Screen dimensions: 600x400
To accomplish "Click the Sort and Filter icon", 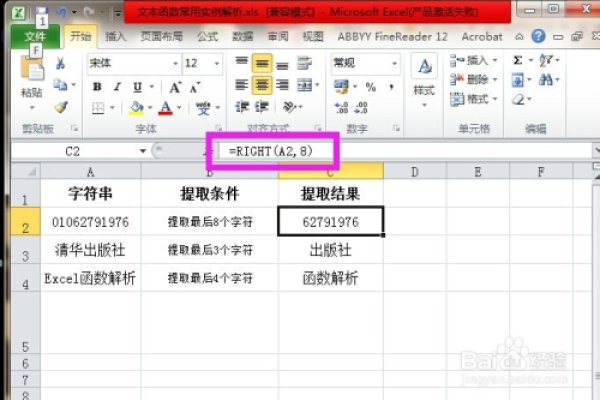I will (x=546, y=60).
